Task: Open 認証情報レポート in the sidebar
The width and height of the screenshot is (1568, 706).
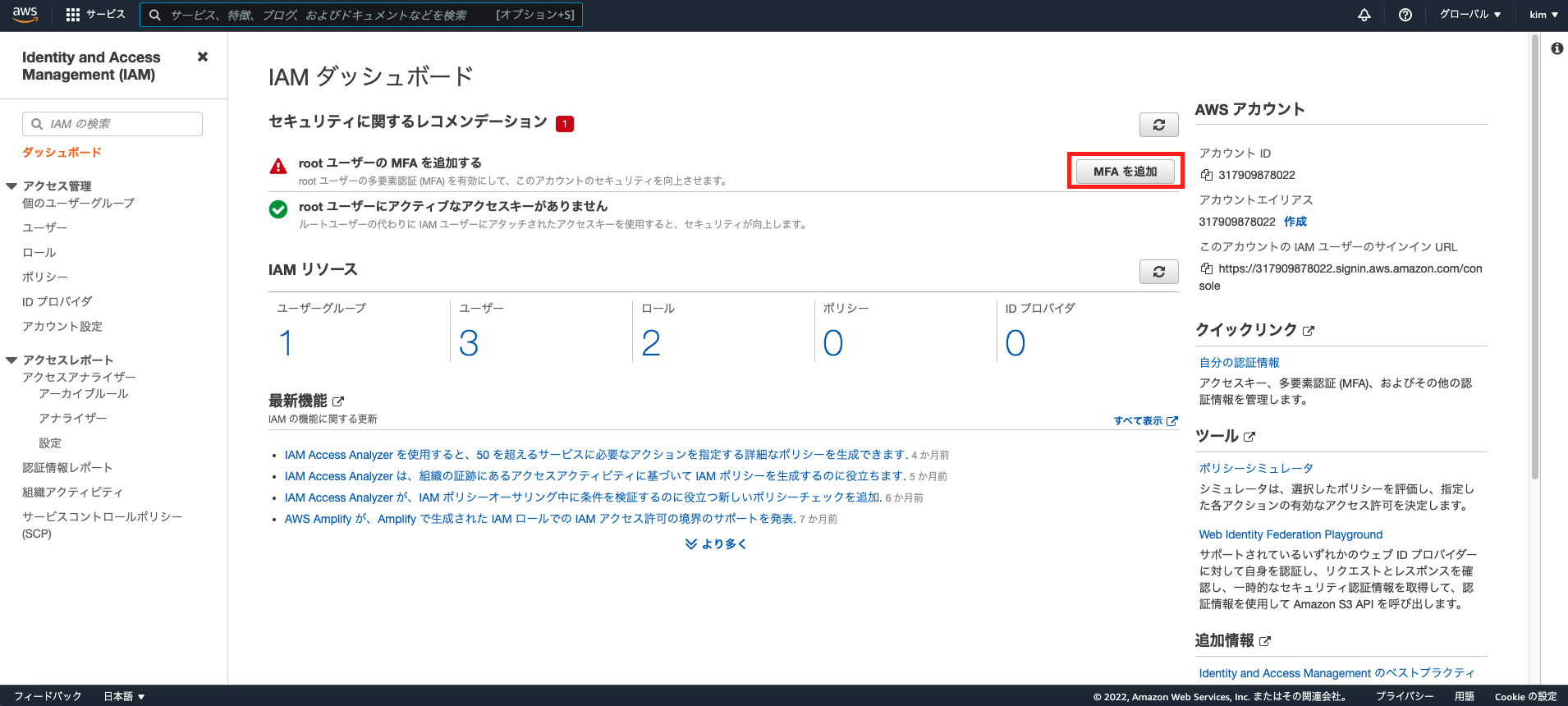Action: [67, 467]
